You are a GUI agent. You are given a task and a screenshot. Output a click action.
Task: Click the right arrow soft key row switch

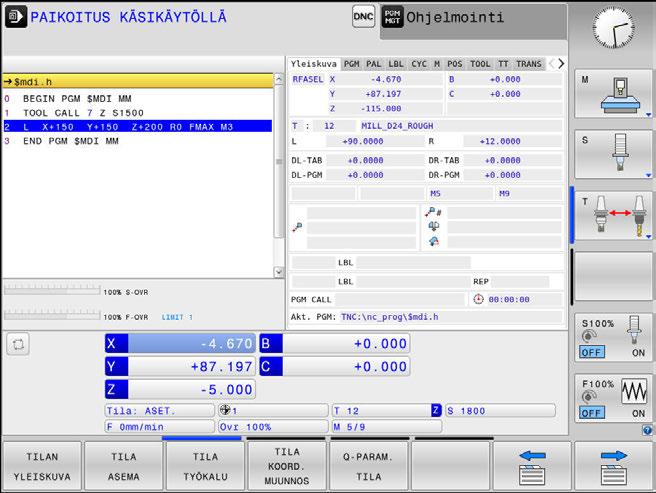(613, 466)
